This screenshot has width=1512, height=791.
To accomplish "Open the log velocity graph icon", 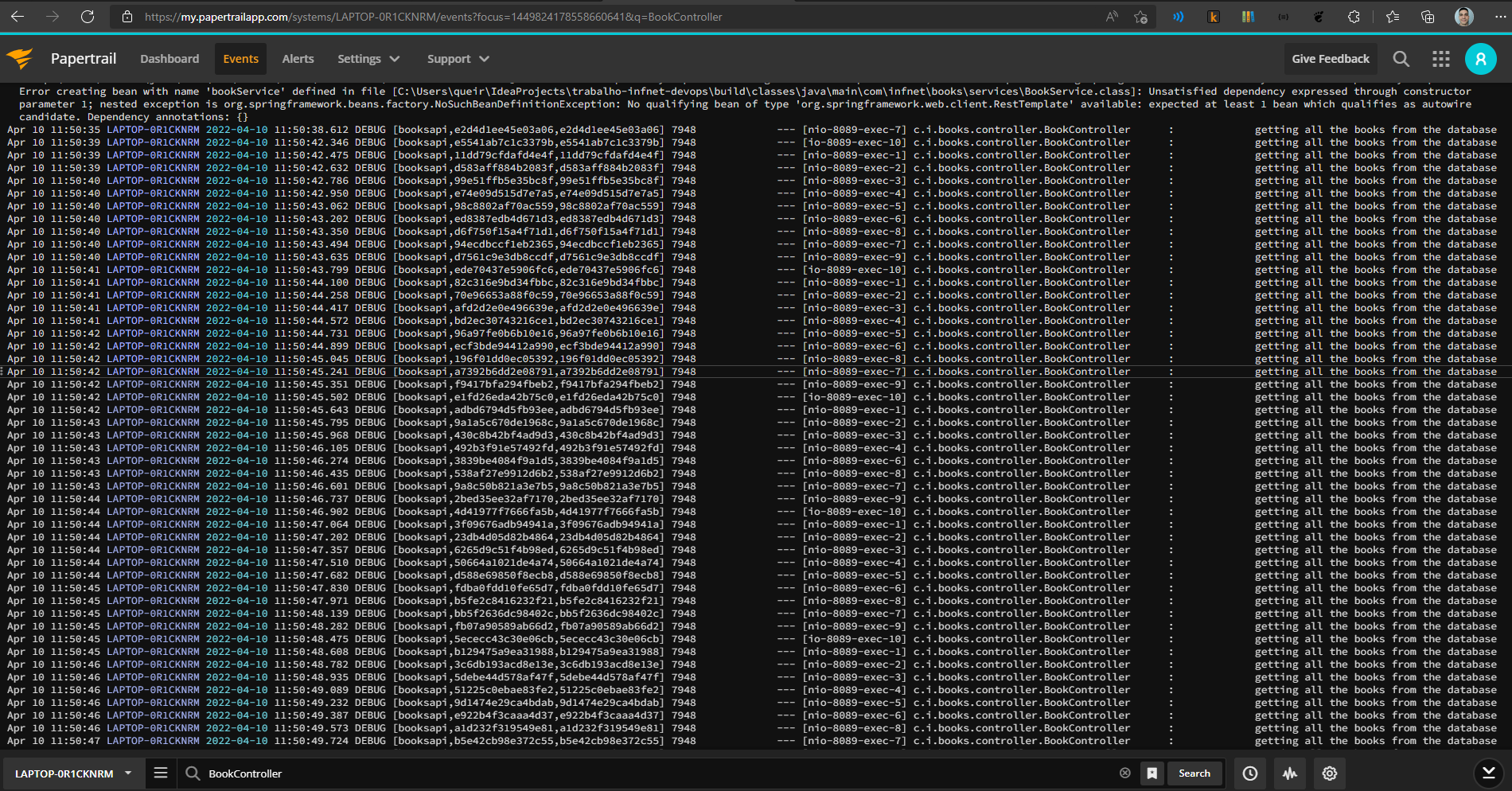I will pyautogui.click(x=1290, y=773).
